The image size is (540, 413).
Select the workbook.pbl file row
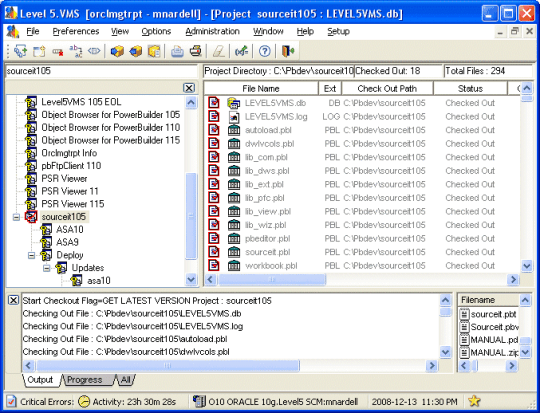pos(362,266)
